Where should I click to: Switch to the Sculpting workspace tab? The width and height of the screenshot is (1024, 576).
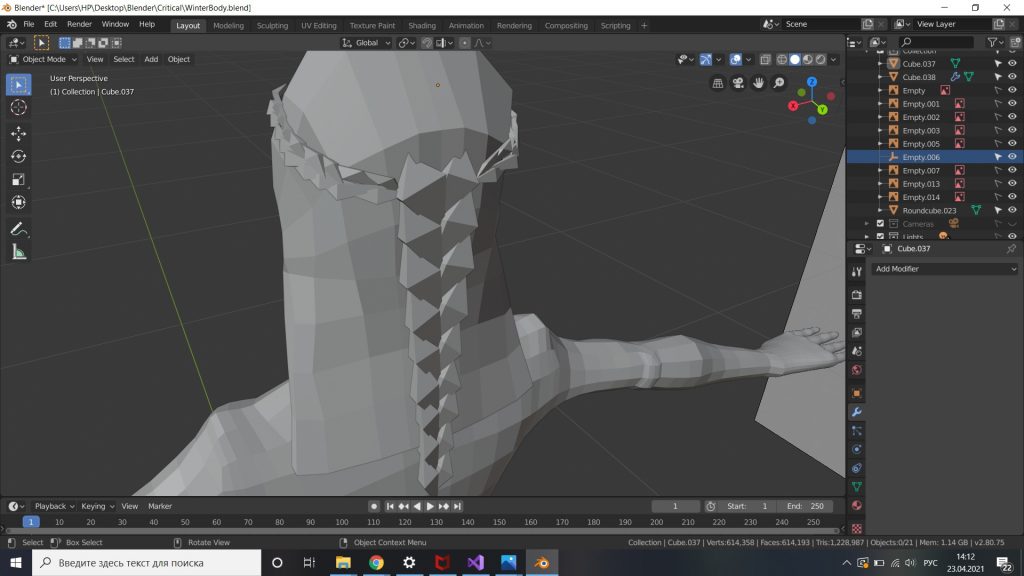point(272,26)
